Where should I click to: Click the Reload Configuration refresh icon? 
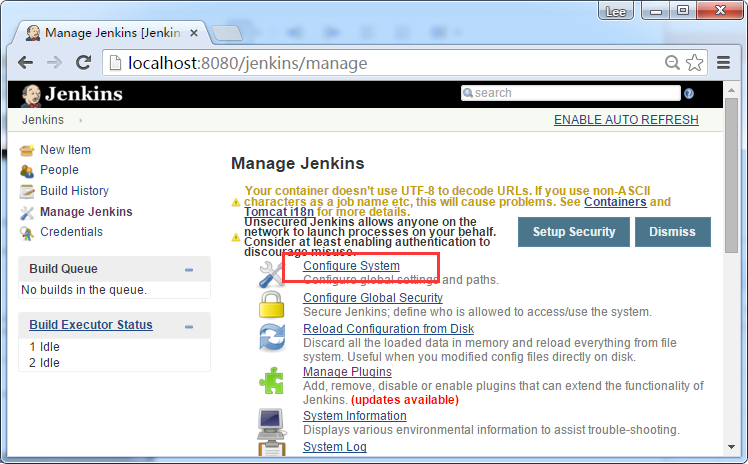(x=272, y=337)
